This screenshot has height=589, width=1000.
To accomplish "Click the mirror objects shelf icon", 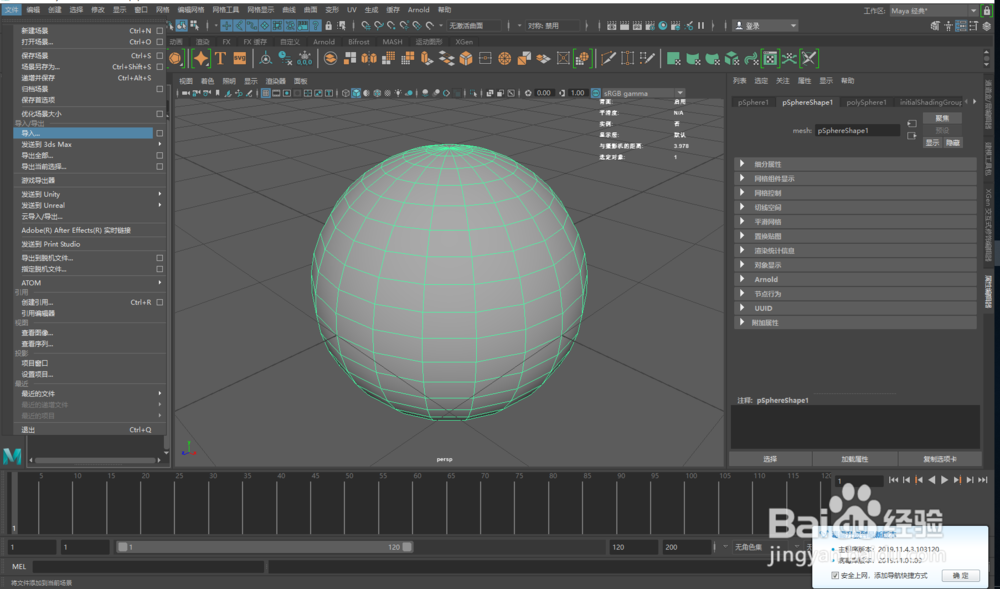I will pyautogui.click(x=369, y=59).
